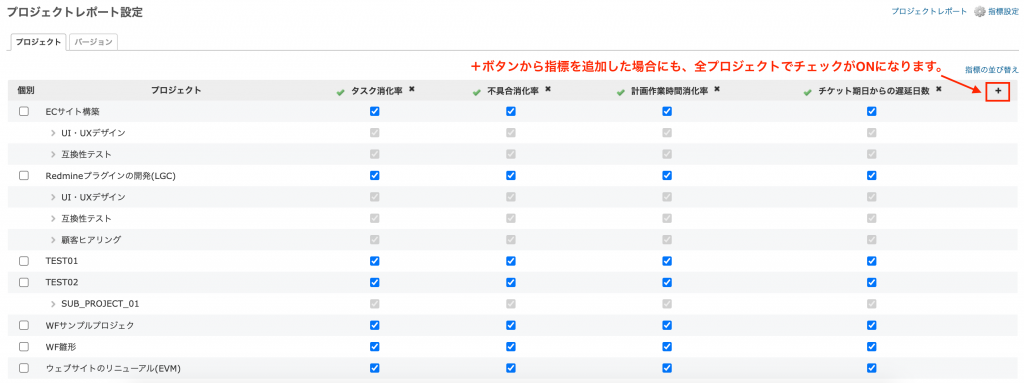The image size is (1024, 383).
Task: Remove 計画作業時間消化率 column with its x icon
Action: tap(717, 89)
